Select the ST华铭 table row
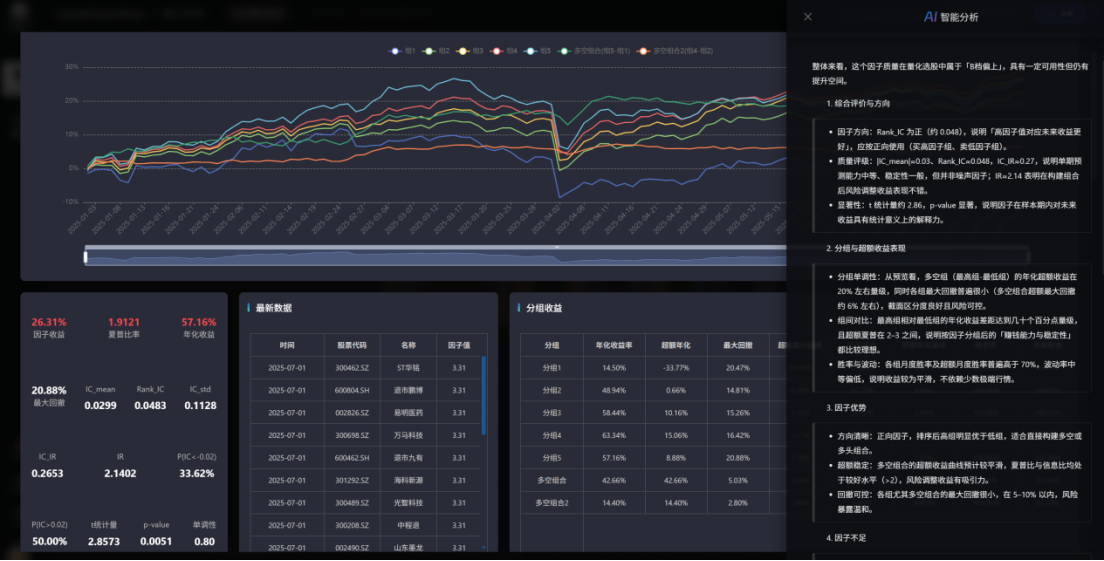1104x561 pixels. 368,368
